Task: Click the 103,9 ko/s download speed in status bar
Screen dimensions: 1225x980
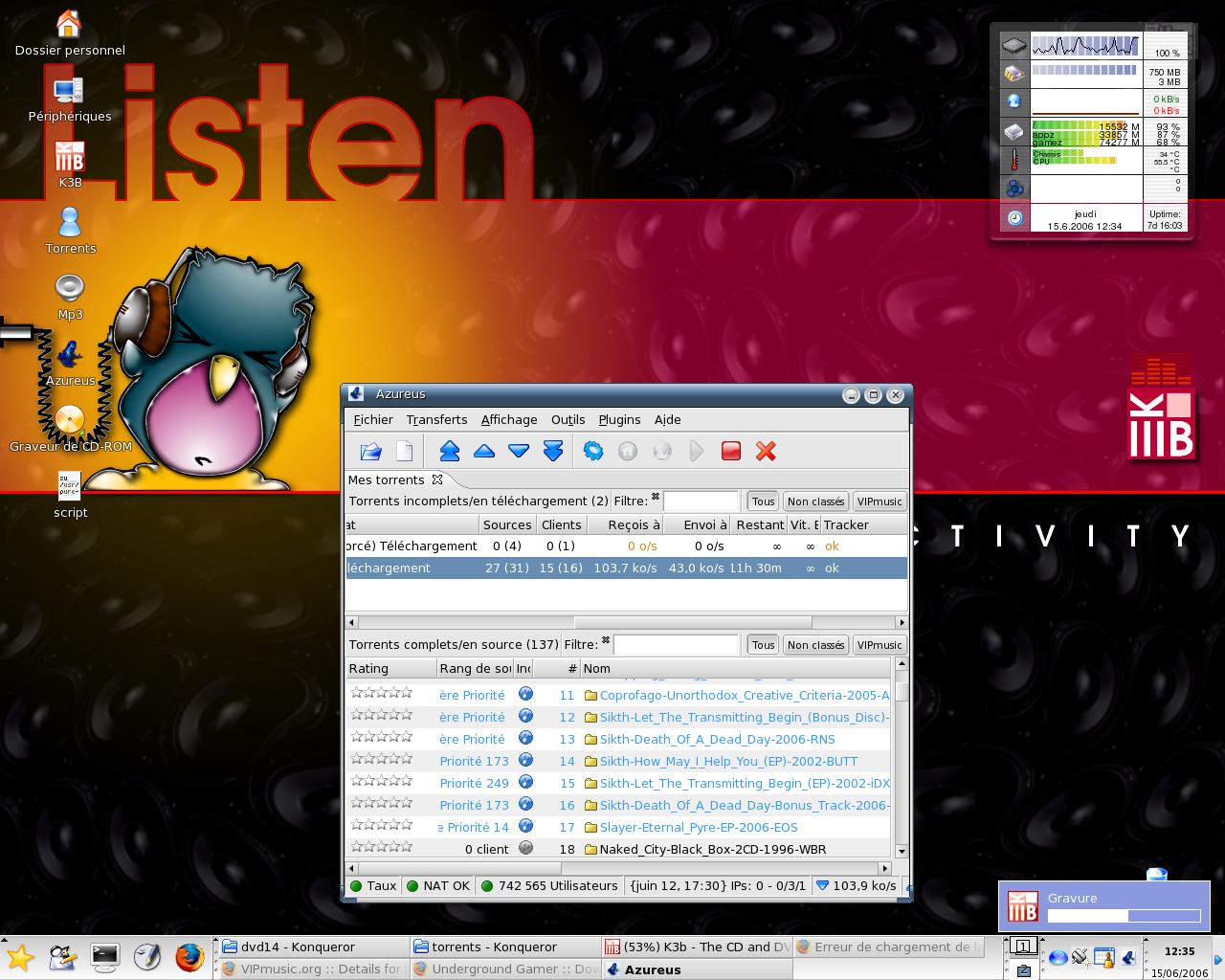Action: point(856,885)
